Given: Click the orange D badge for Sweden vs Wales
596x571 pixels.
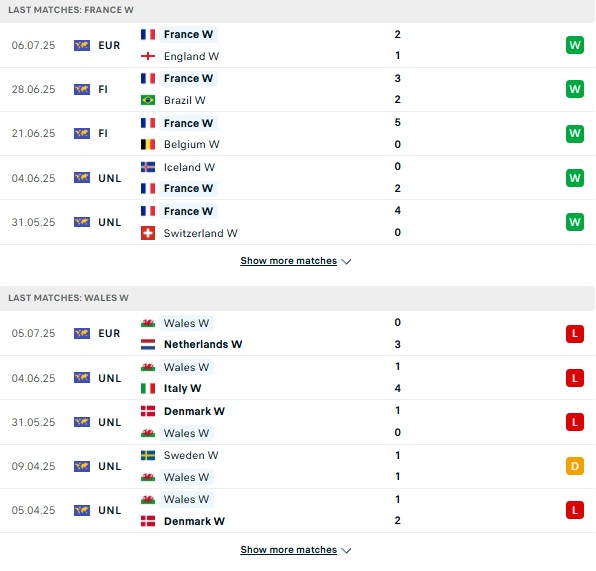Looking at the screenshot, I should (574, 466).
